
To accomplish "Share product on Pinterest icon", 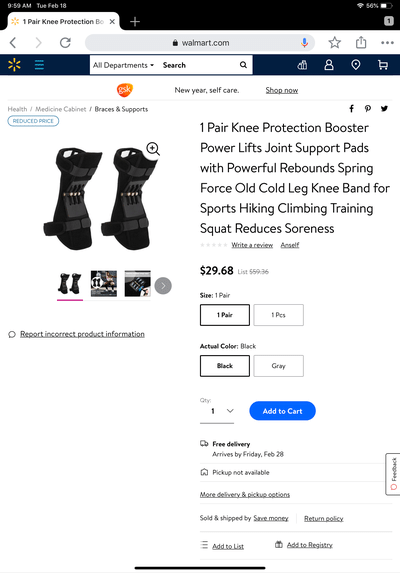I will [x=367, y=109].
